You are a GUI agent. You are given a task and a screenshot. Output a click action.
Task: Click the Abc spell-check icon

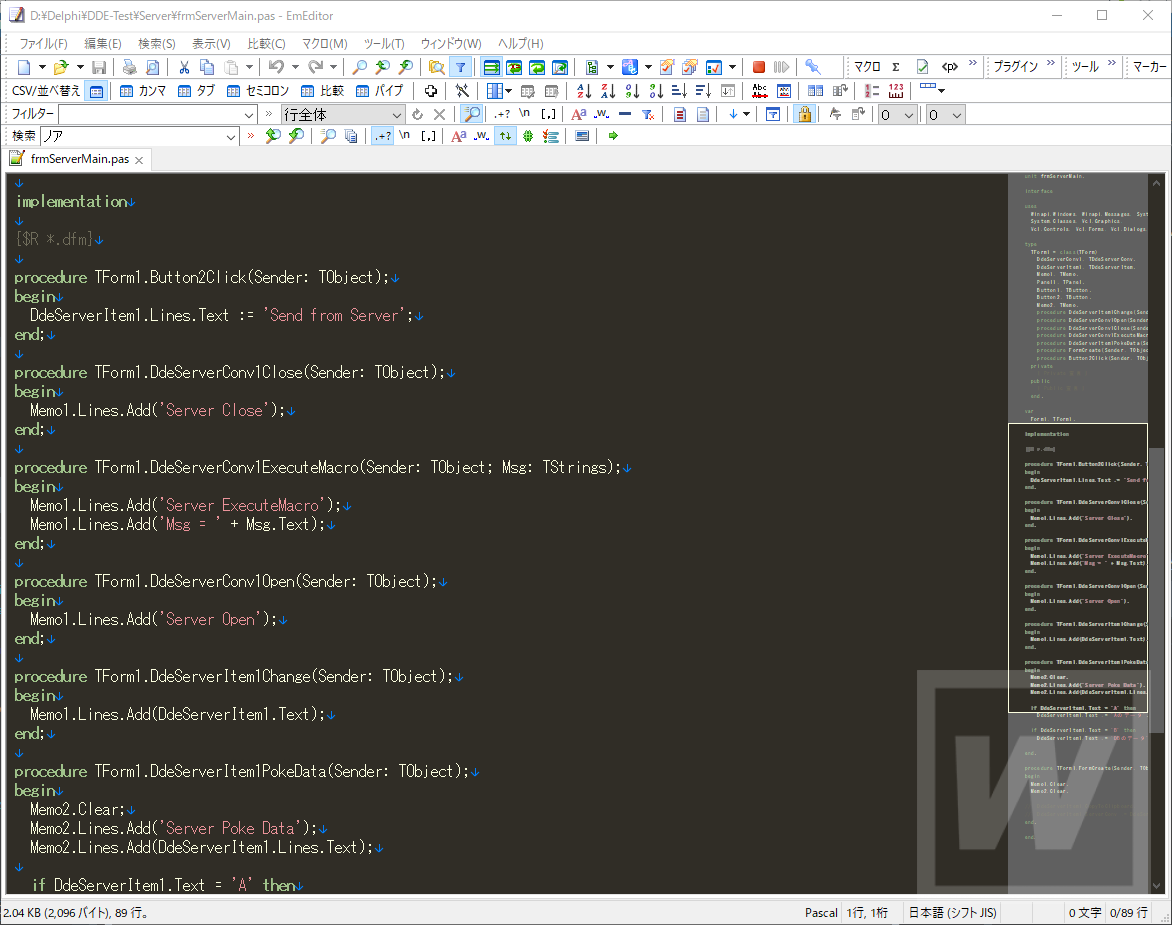tap(759, 91)
